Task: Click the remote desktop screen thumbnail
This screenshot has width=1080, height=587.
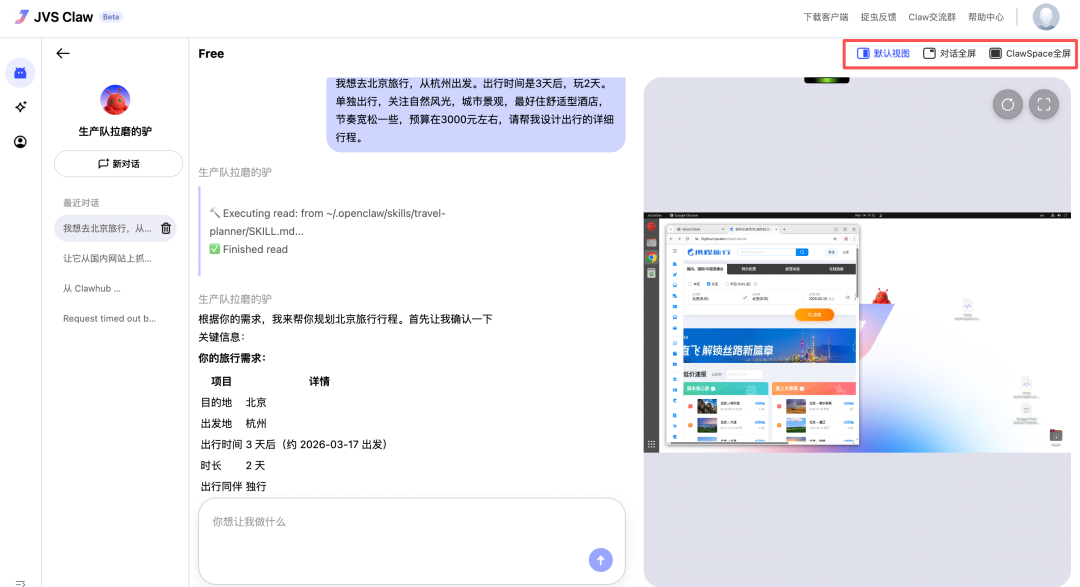Action: (860, 332)
